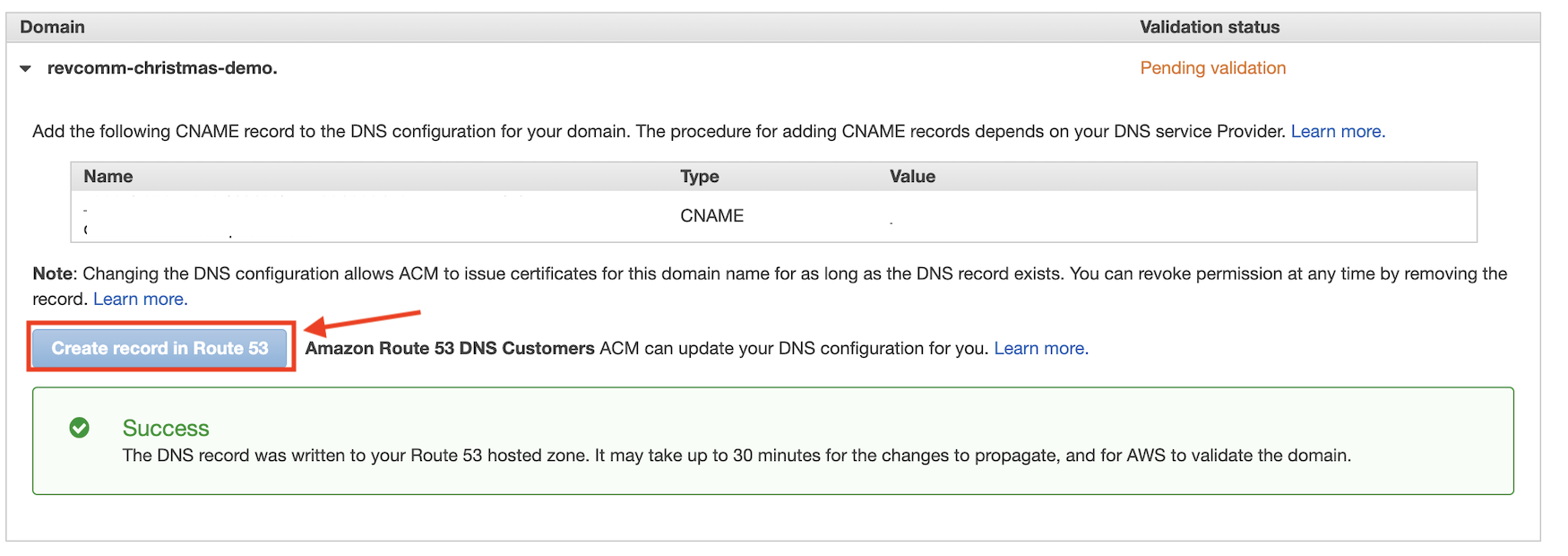Collapse the revcomm-christmas-demo domain row

click(x=25, y=69)
